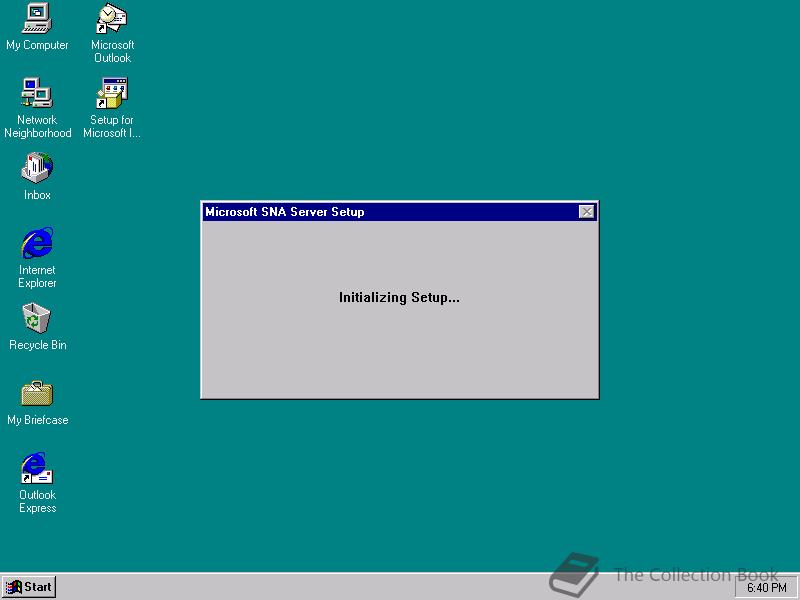Click the 6:40 PM taskbar clock
Image resolution: width=800 pixels, height=600 pixels.
pos(766,588)
